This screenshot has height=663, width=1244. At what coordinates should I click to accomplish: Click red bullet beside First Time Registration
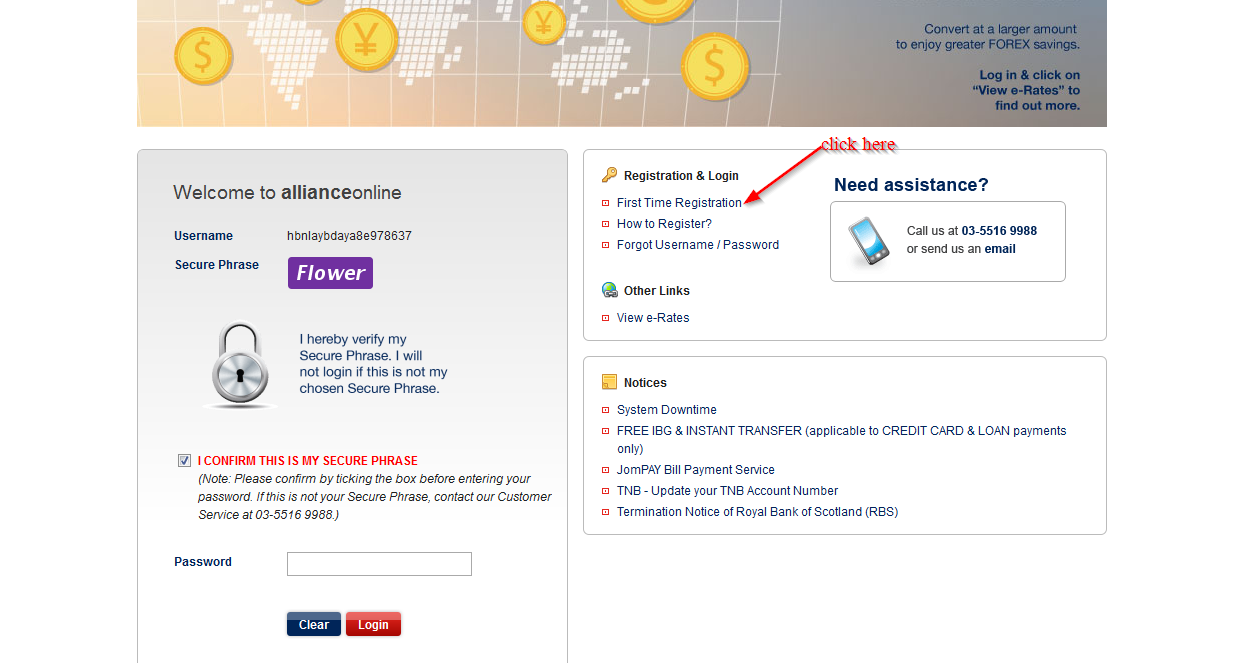click(x=605, y=203)
